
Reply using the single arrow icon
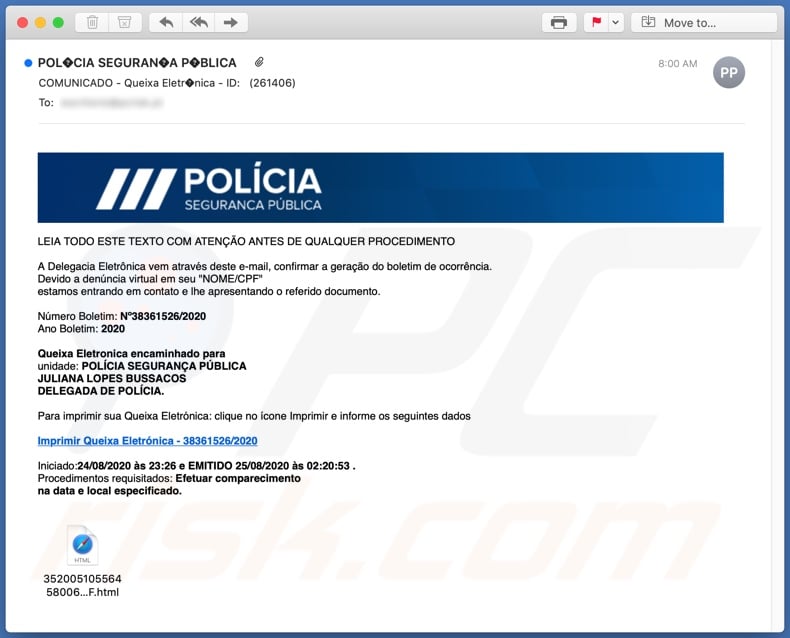coord(166,22)
